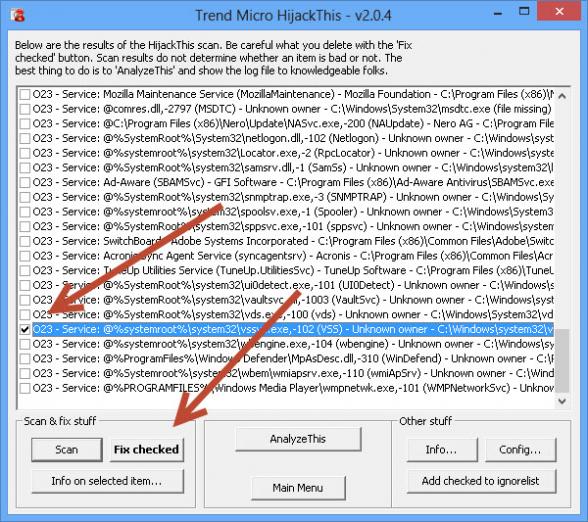This screenshot has width=588, height=522.
Task: Select the netlogon.dll Netlogon row text
Action: [293, 138]
